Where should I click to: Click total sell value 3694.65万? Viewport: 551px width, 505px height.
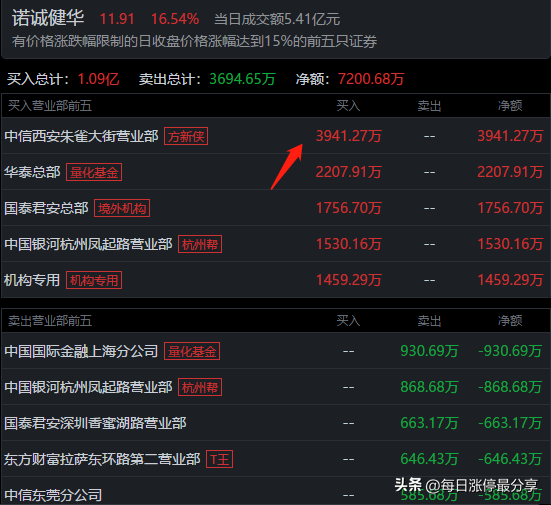[242, 79]
